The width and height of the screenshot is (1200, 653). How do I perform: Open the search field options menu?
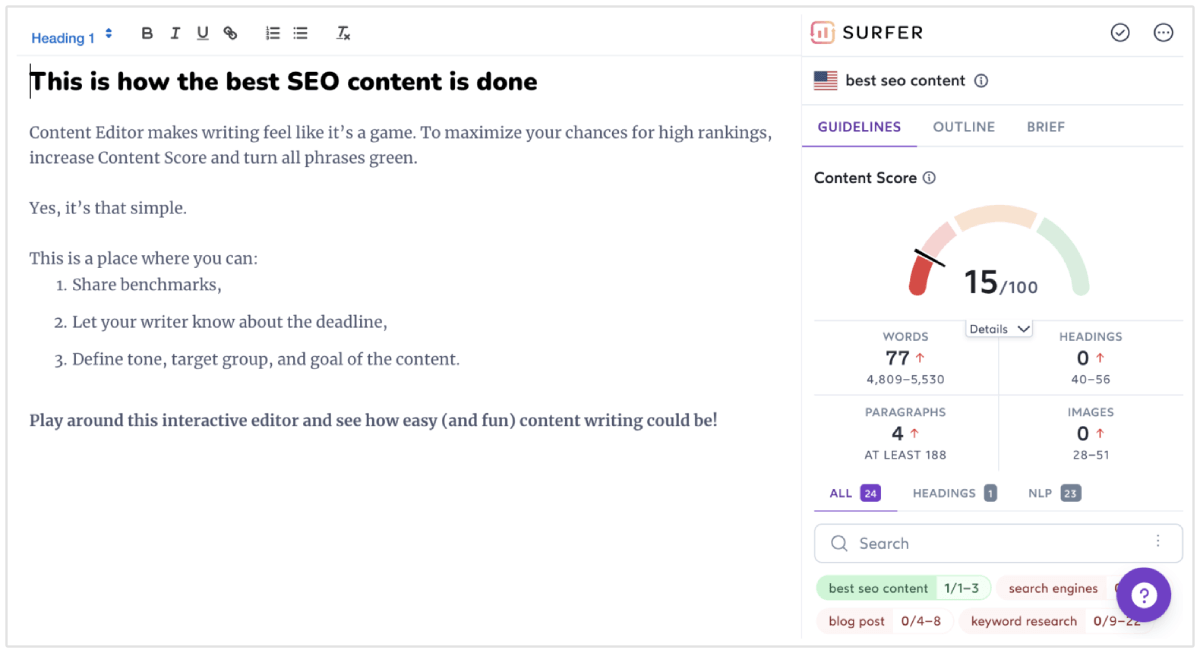pos(1158,541)
